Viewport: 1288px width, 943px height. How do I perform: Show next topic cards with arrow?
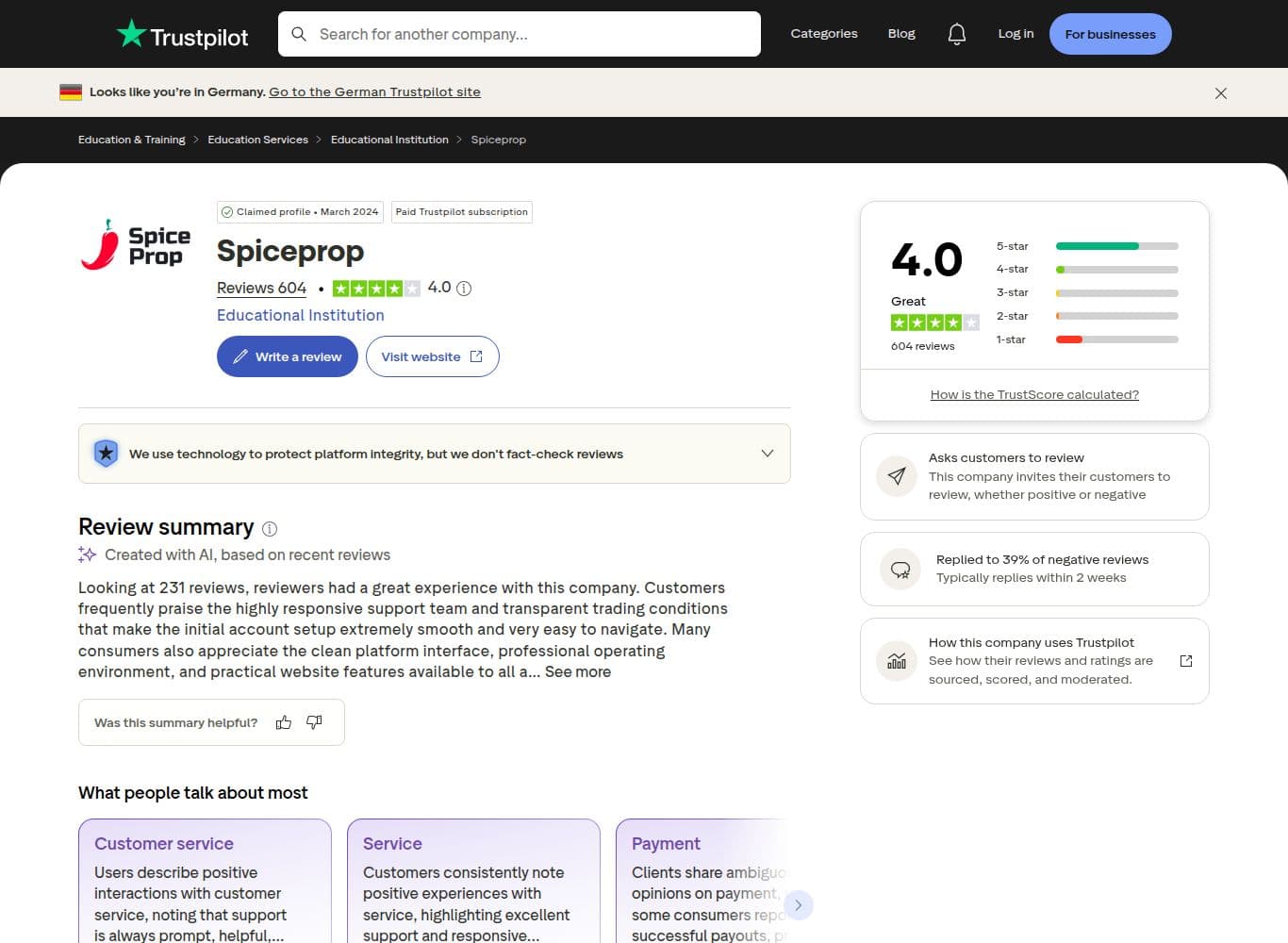[798, 905]
